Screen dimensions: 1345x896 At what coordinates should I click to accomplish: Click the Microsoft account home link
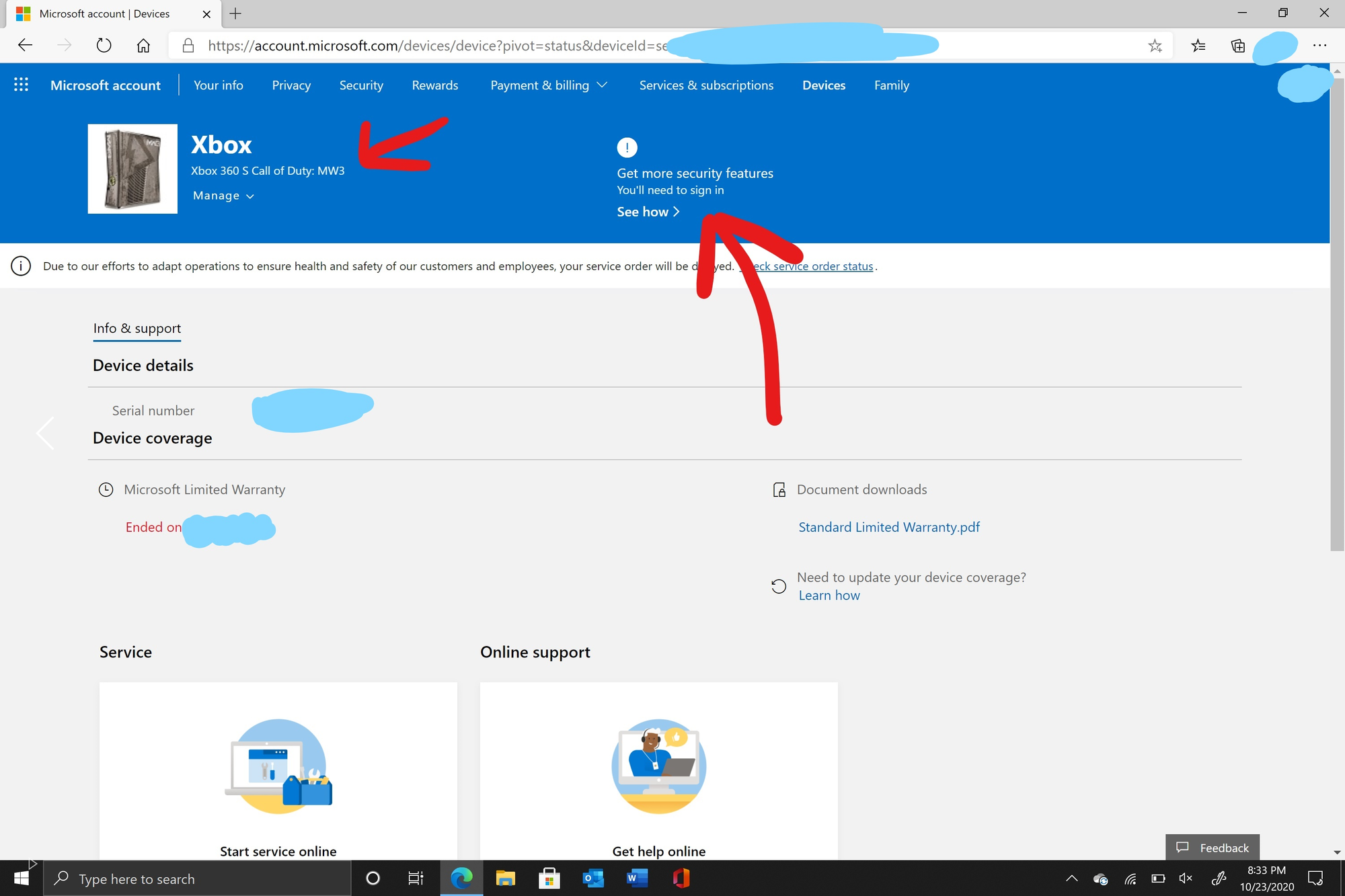tap(106, 85)
